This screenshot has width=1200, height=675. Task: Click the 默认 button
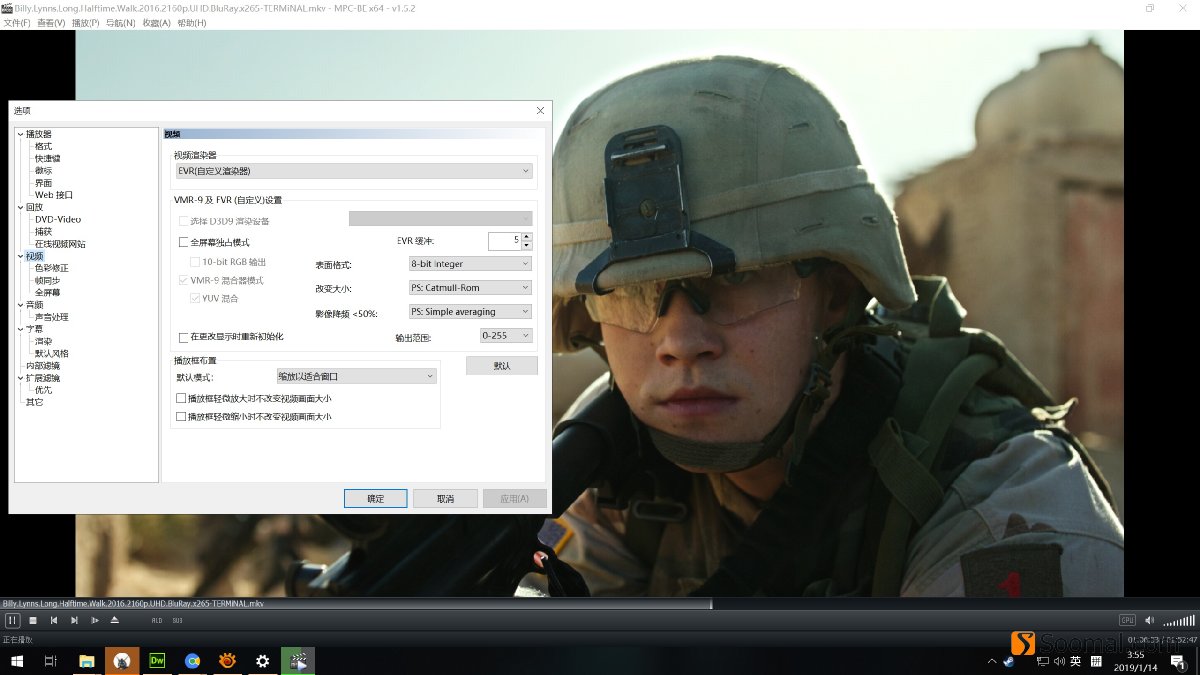click(502, 365)
